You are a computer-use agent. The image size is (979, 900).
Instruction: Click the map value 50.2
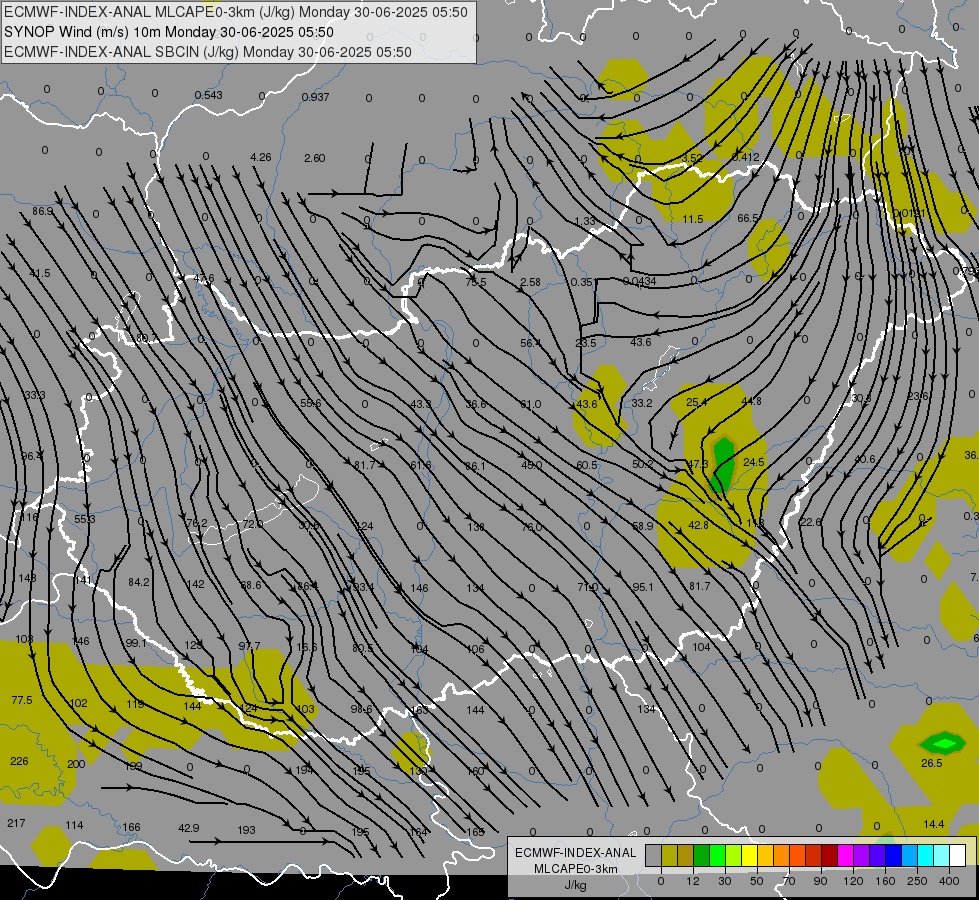642,464
